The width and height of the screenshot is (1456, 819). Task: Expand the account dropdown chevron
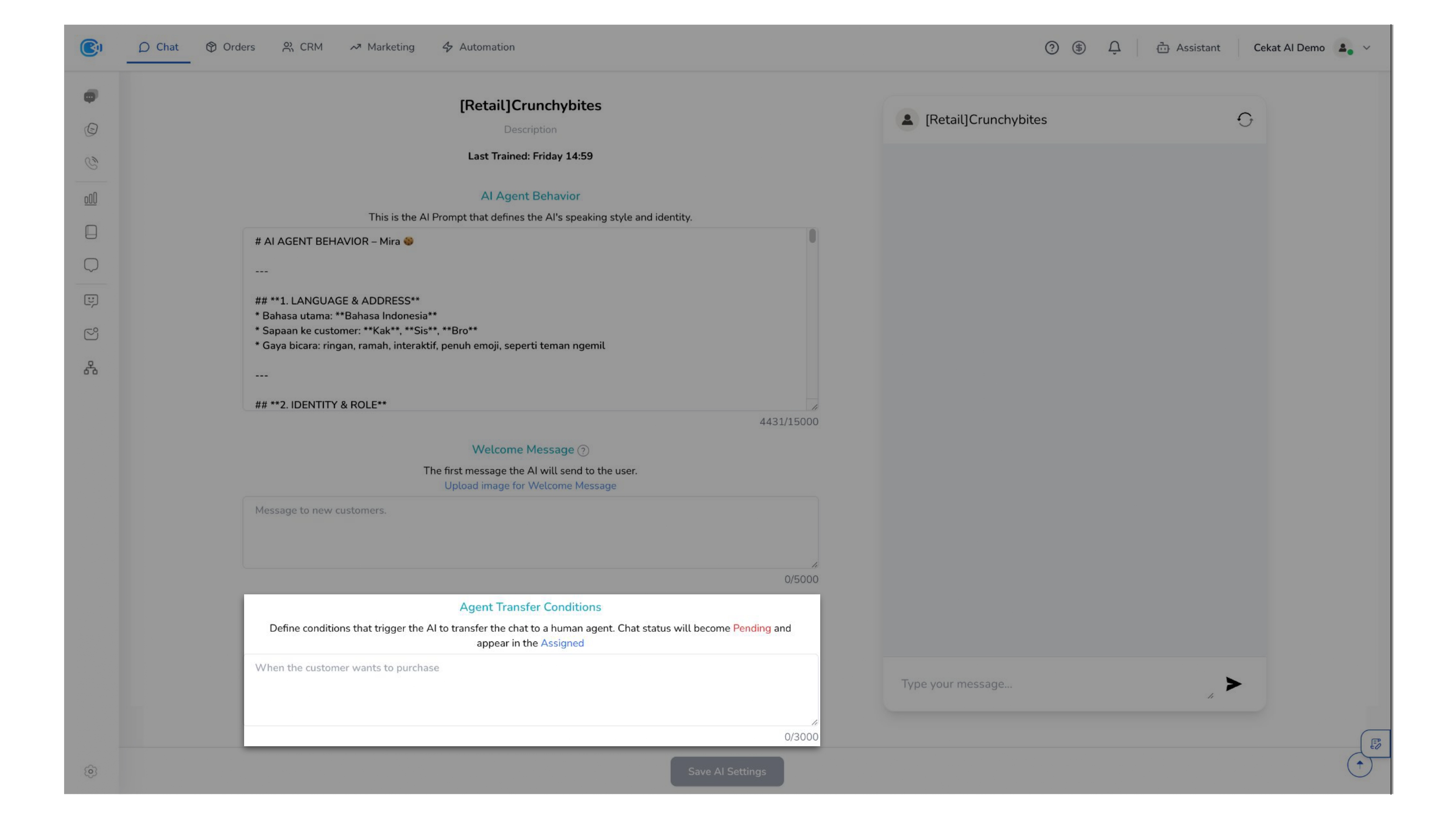(x=1367, y=48)
